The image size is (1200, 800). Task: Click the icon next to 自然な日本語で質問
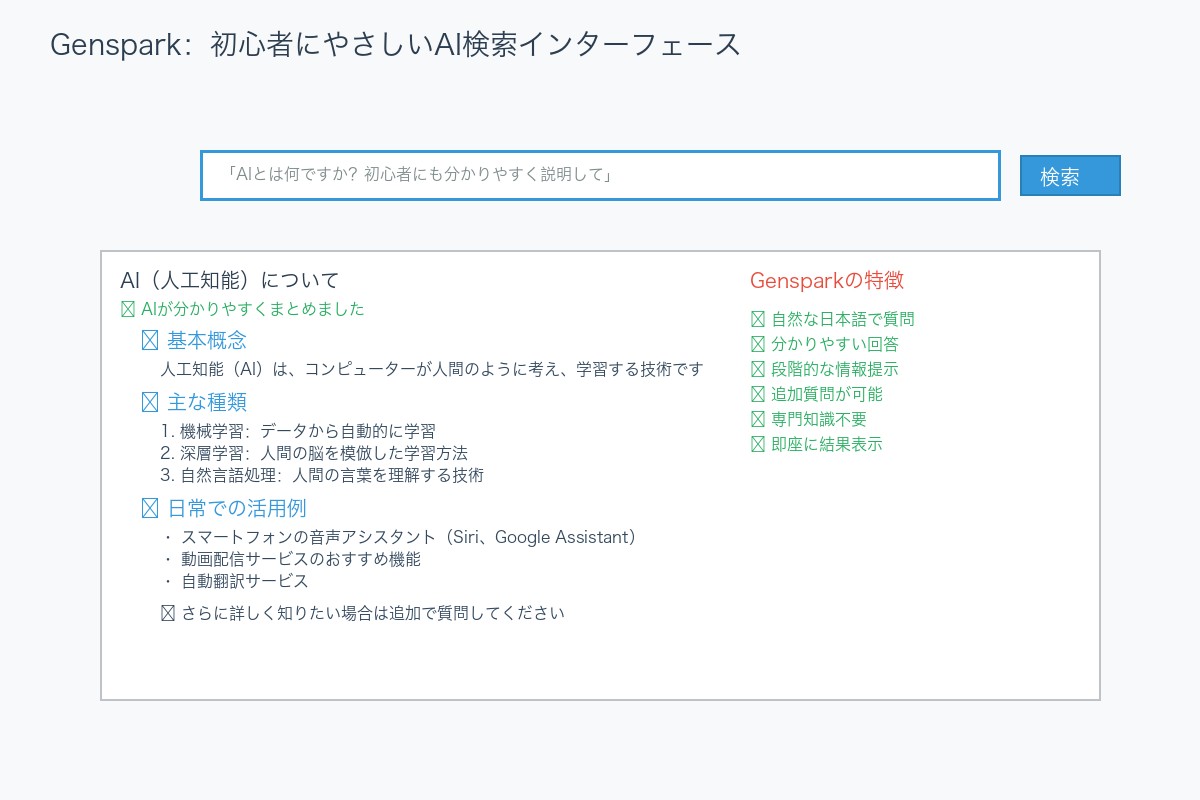click(757, 320)
